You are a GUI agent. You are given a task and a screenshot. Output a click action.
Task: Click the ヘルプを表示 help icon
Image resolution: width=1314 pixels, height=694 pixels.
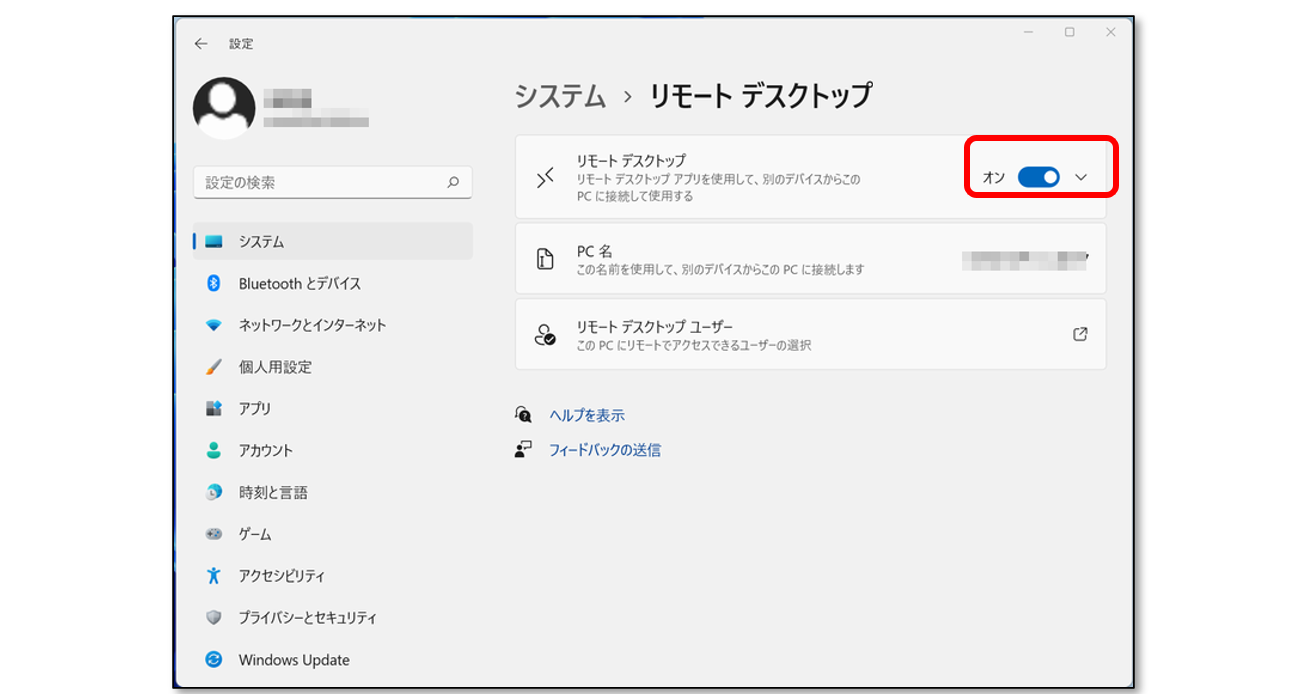tap(523, 415)
